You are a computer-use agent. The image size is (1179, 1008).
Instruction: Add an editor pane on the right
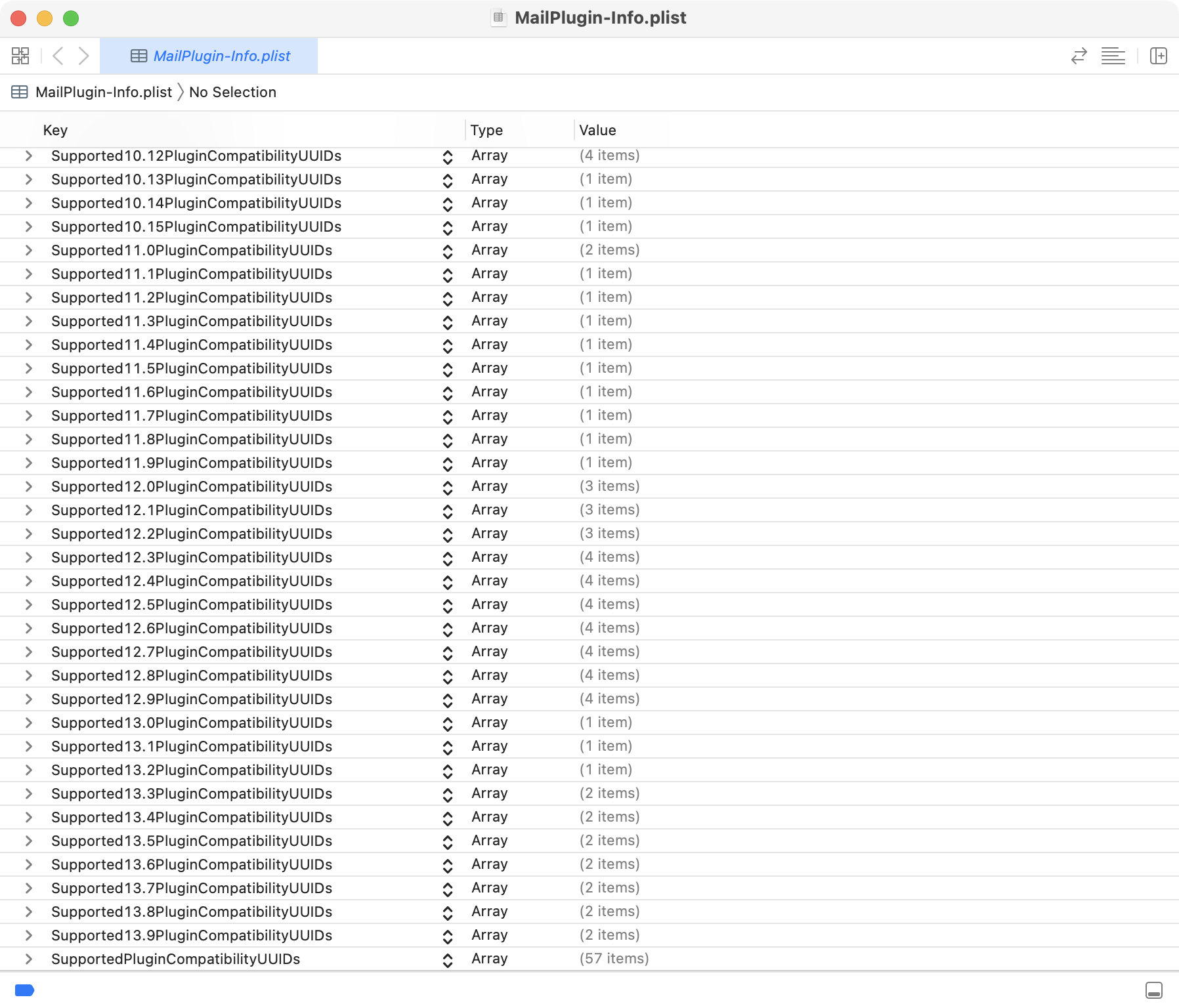tap(1158, 56)
